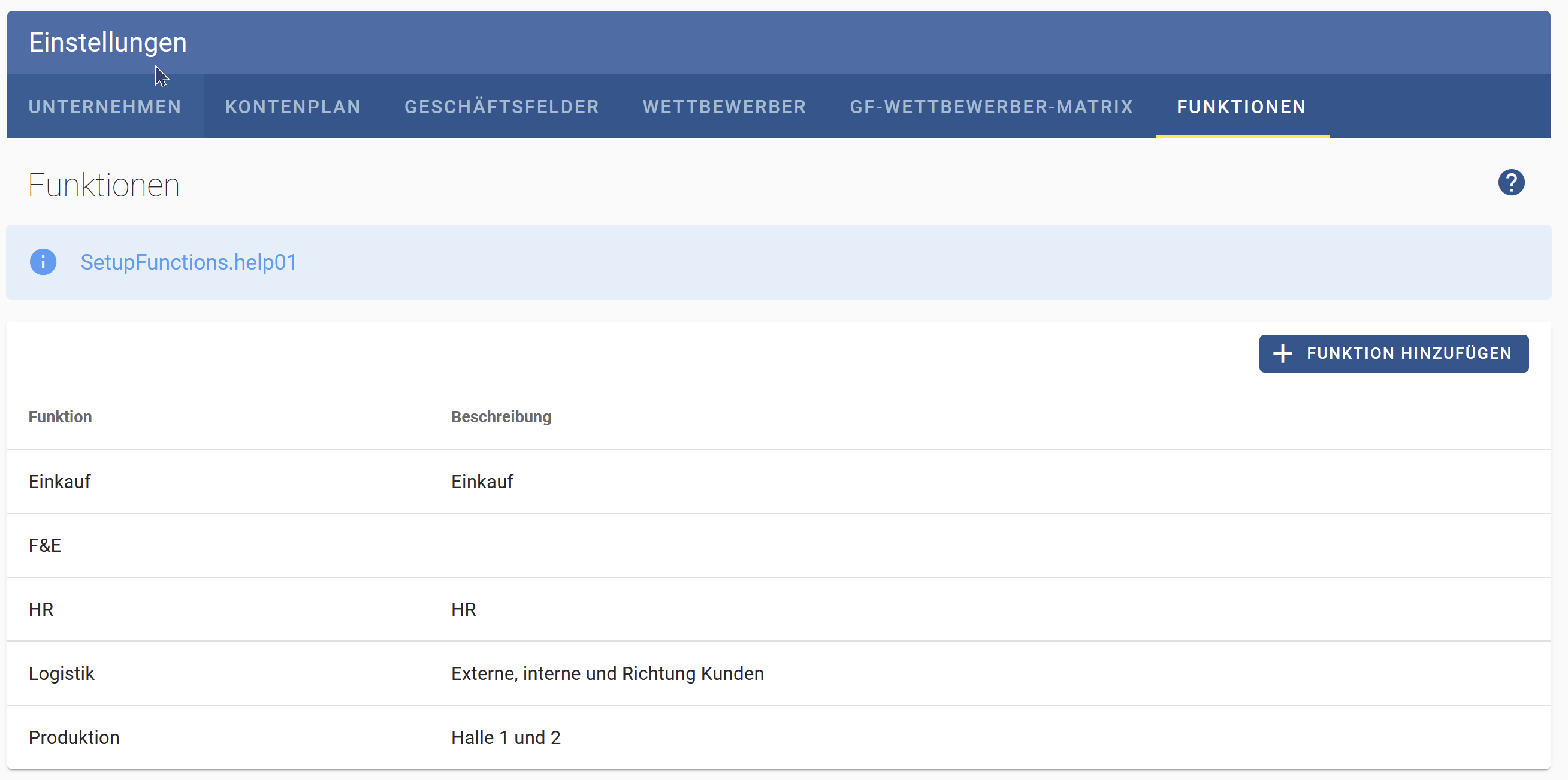This screenshot has width=1568, height=780.
Task: Select the Funktionen tab
Action: pyautogui.click(x=1241, y=107)
